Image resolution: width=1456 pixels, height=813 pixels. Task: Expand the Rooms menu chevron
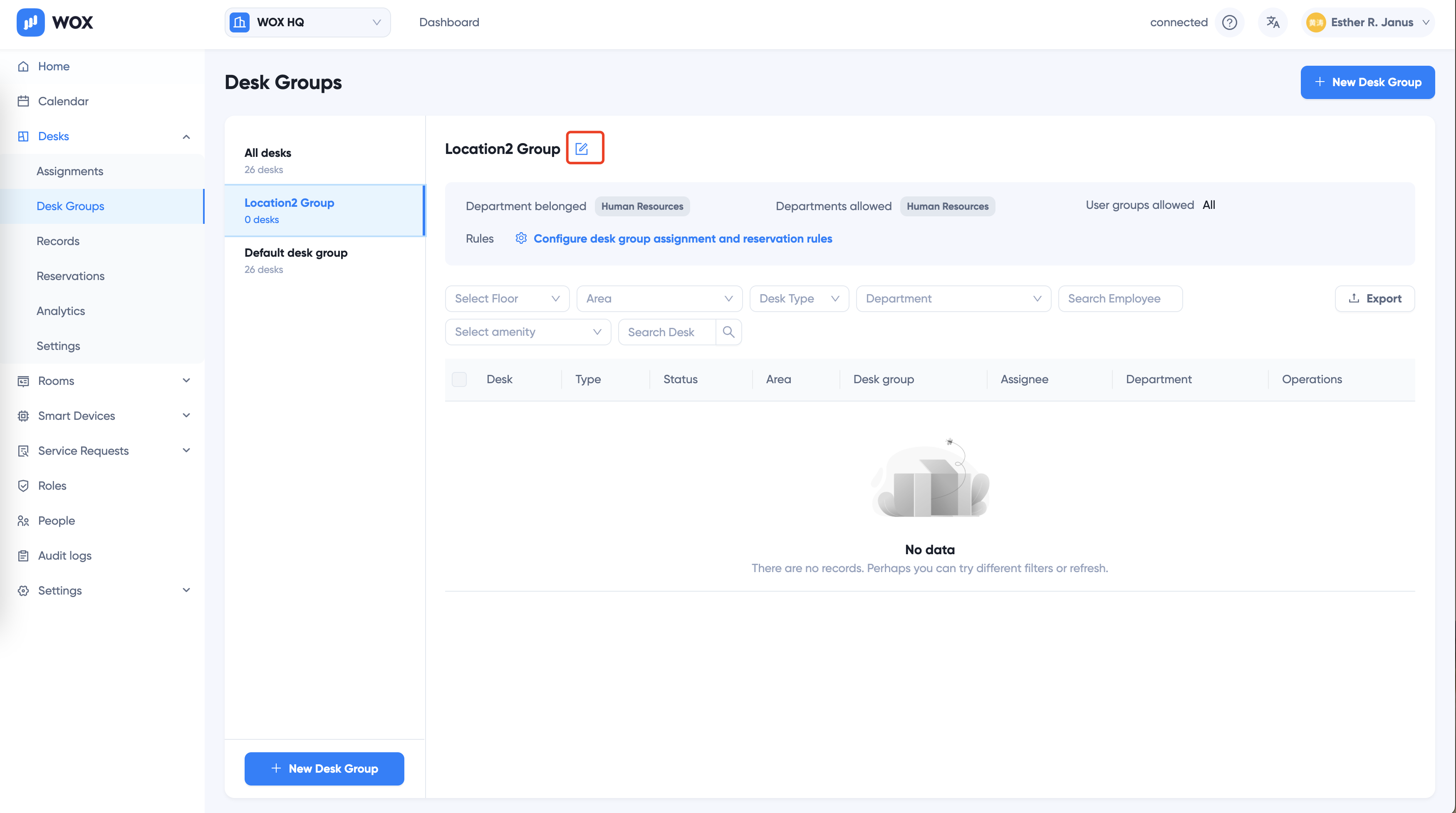coord(186,380)
